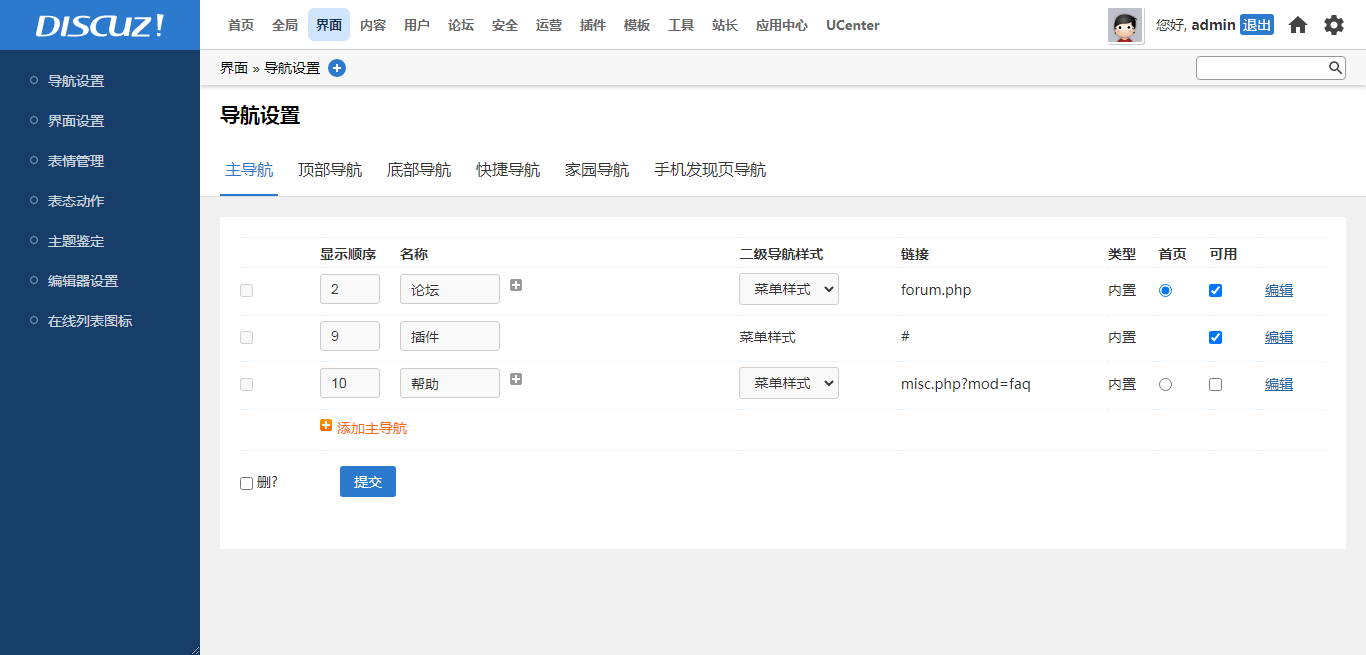The width and height of the screenshot is (1366, 655).
Task: Switch to 手机发现页导航 tab
Action: coord(710,170)
